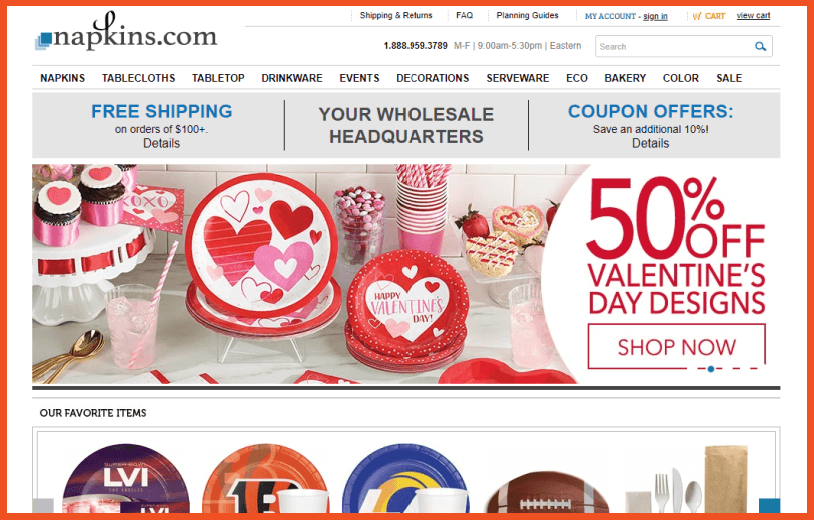
Task: Click the Shop Now button
Action: click(x=676, y=347)
